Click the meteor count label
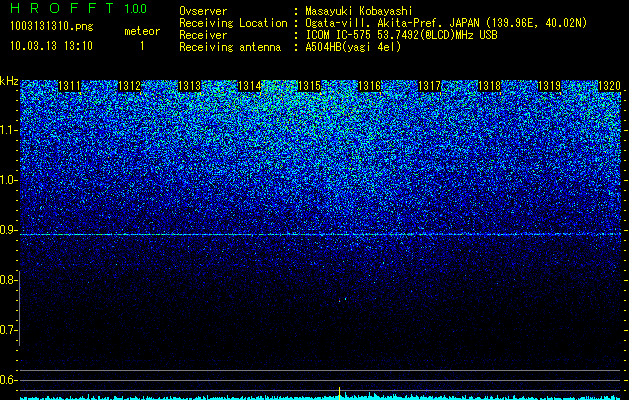Viewport: 629px width, 400px height. point(142,31)
